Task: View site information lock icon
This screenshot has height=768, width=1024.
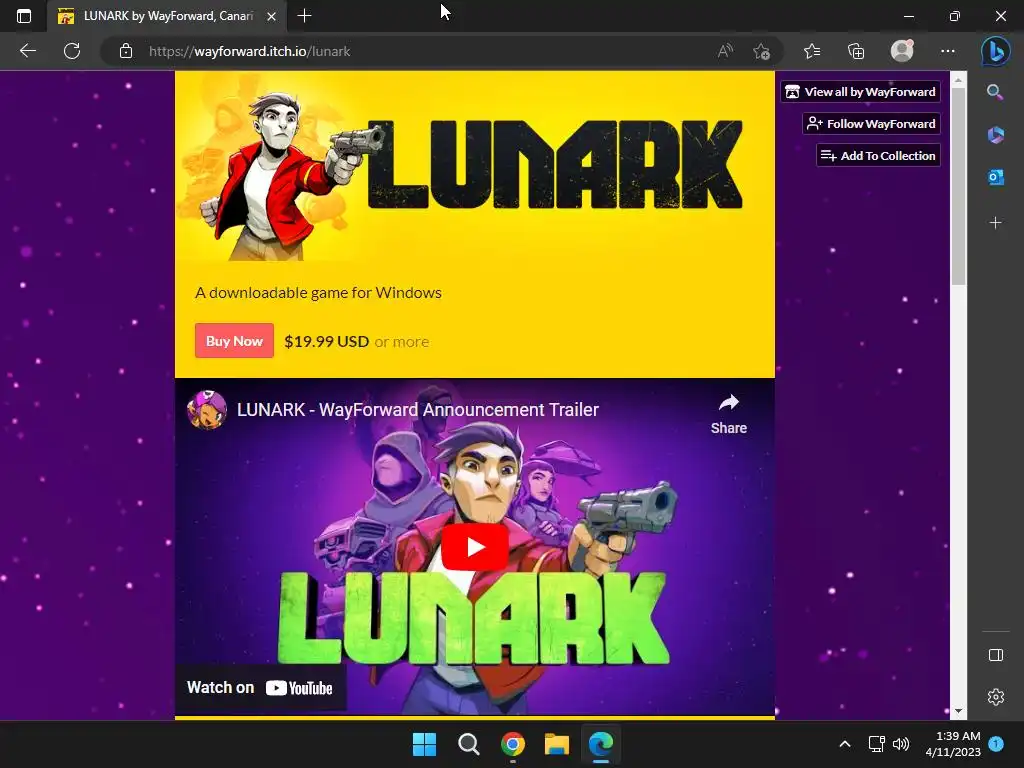Action: pyautogui.click(x=126, y=51)
